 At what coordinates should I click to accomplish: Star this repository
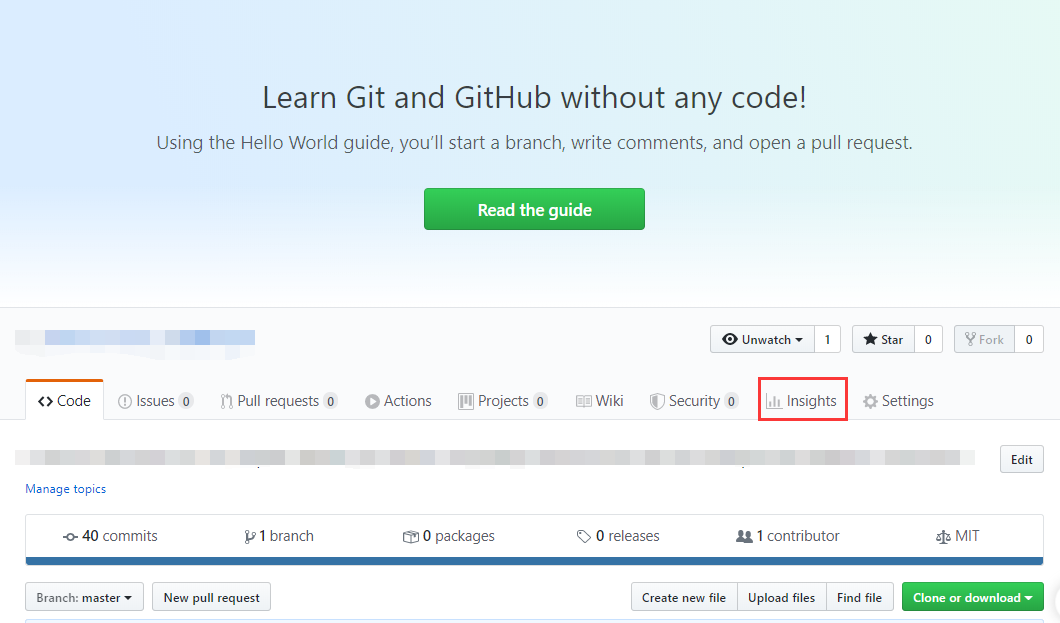pos(883,339)
